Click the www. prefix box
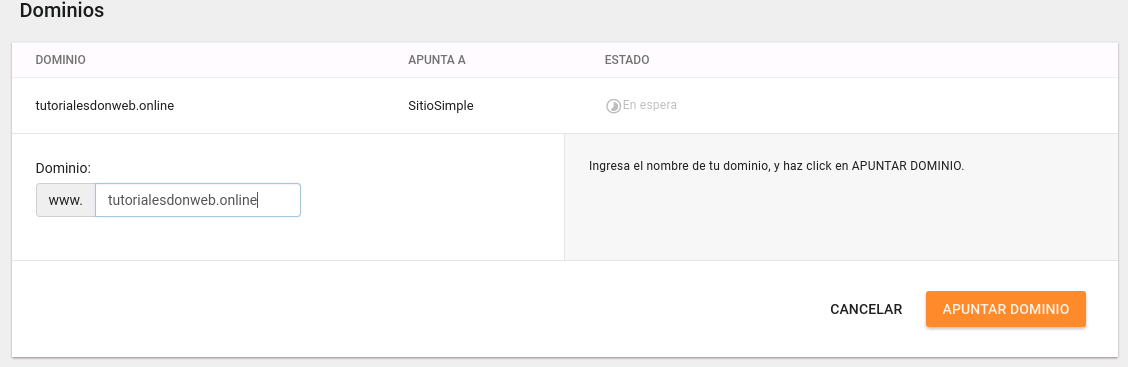This screenshot has width=1128, height=367. [66, 200]
